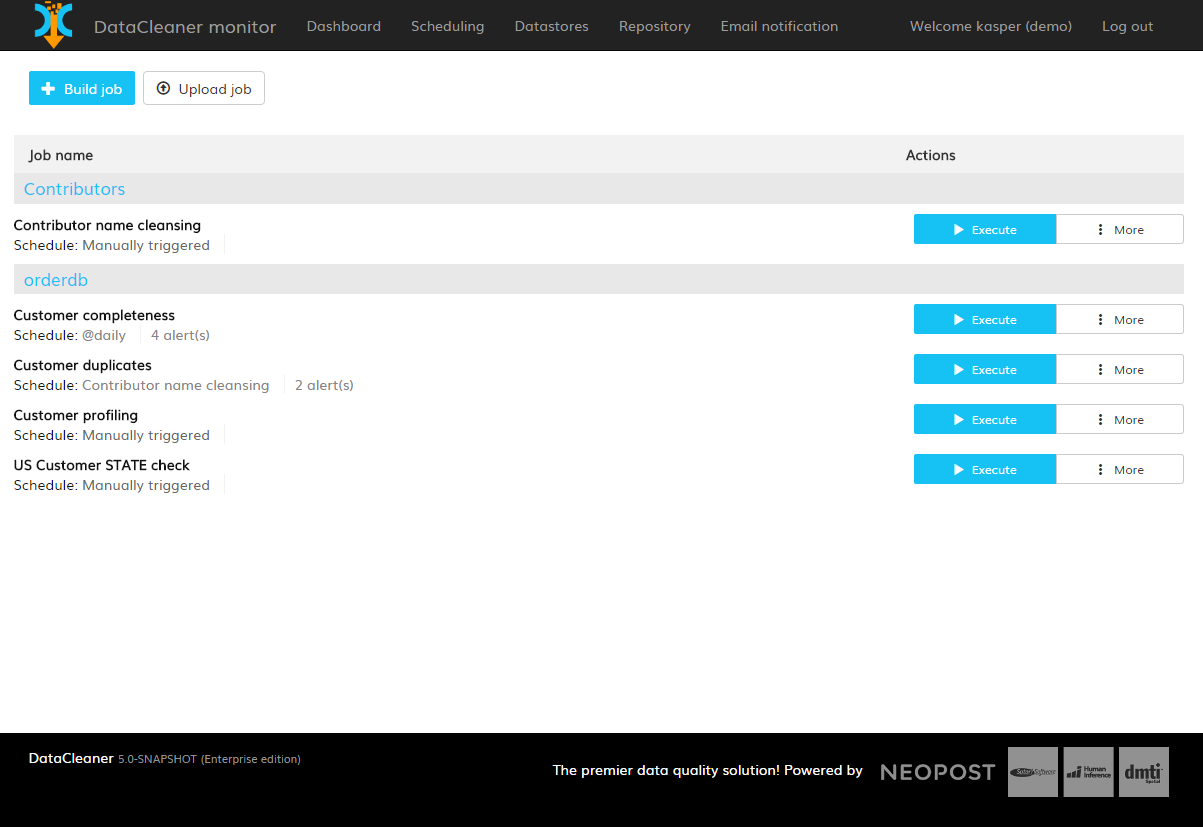Click Manually triggered schedule for US Customer STATE check

coord(146,485)
